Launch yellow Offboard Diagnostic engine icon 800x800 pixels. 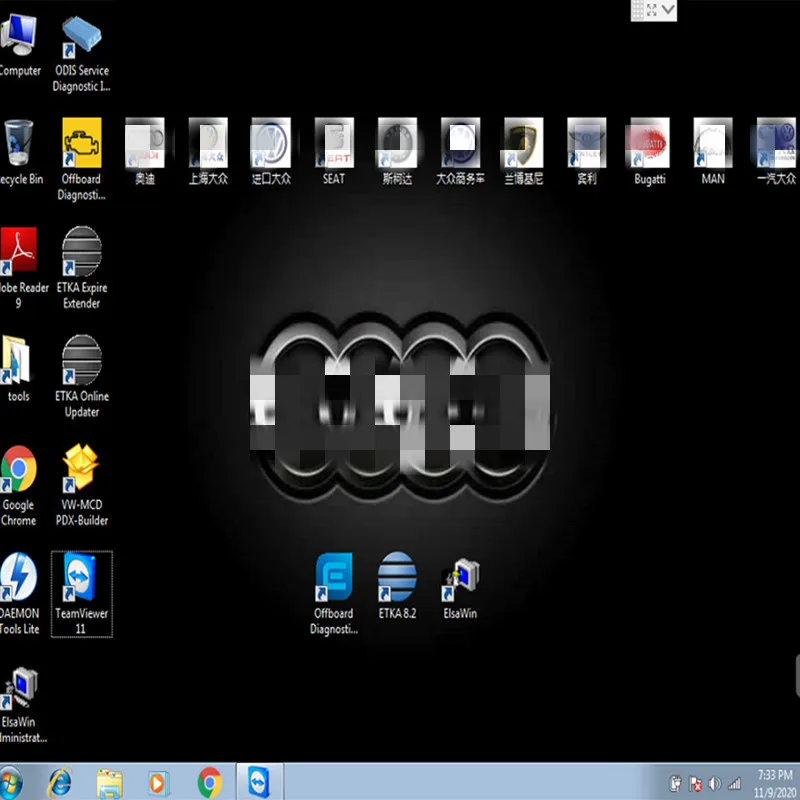tap(82, 159)
